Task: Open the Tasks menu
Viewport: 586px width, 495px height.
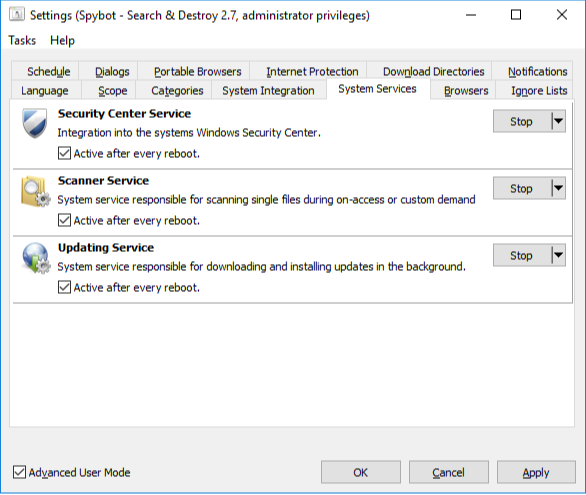Action: point(22,40)
